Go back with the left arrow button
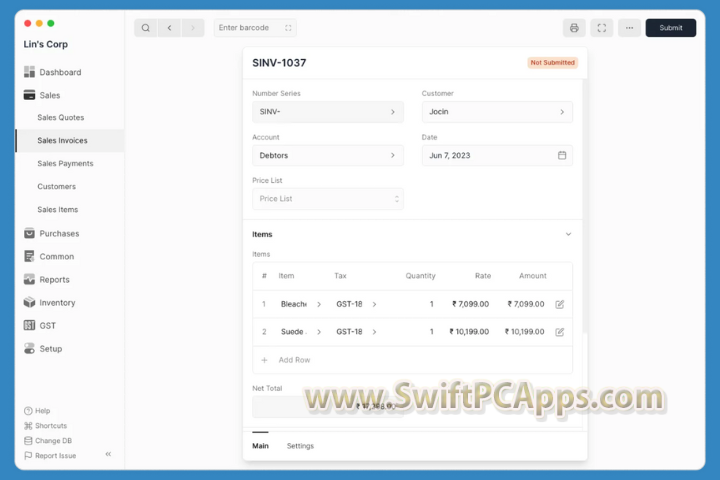The image size is (720, 480). (x=169, y=28)
